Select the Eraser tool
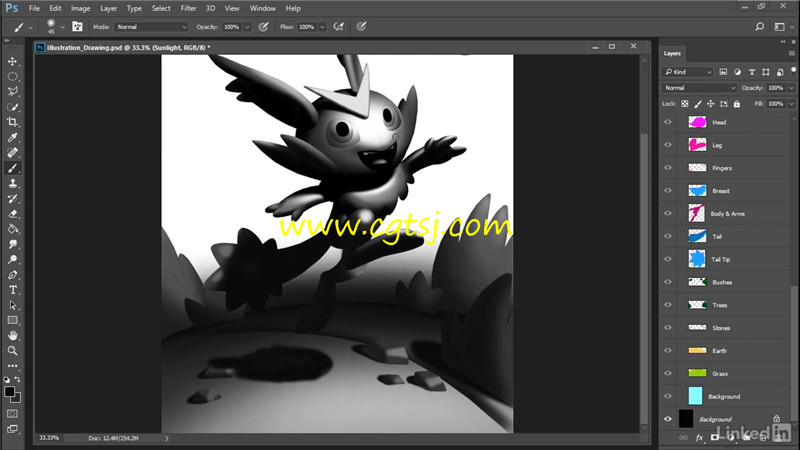Viewport: 800px width, 450px height. [12, 214]
